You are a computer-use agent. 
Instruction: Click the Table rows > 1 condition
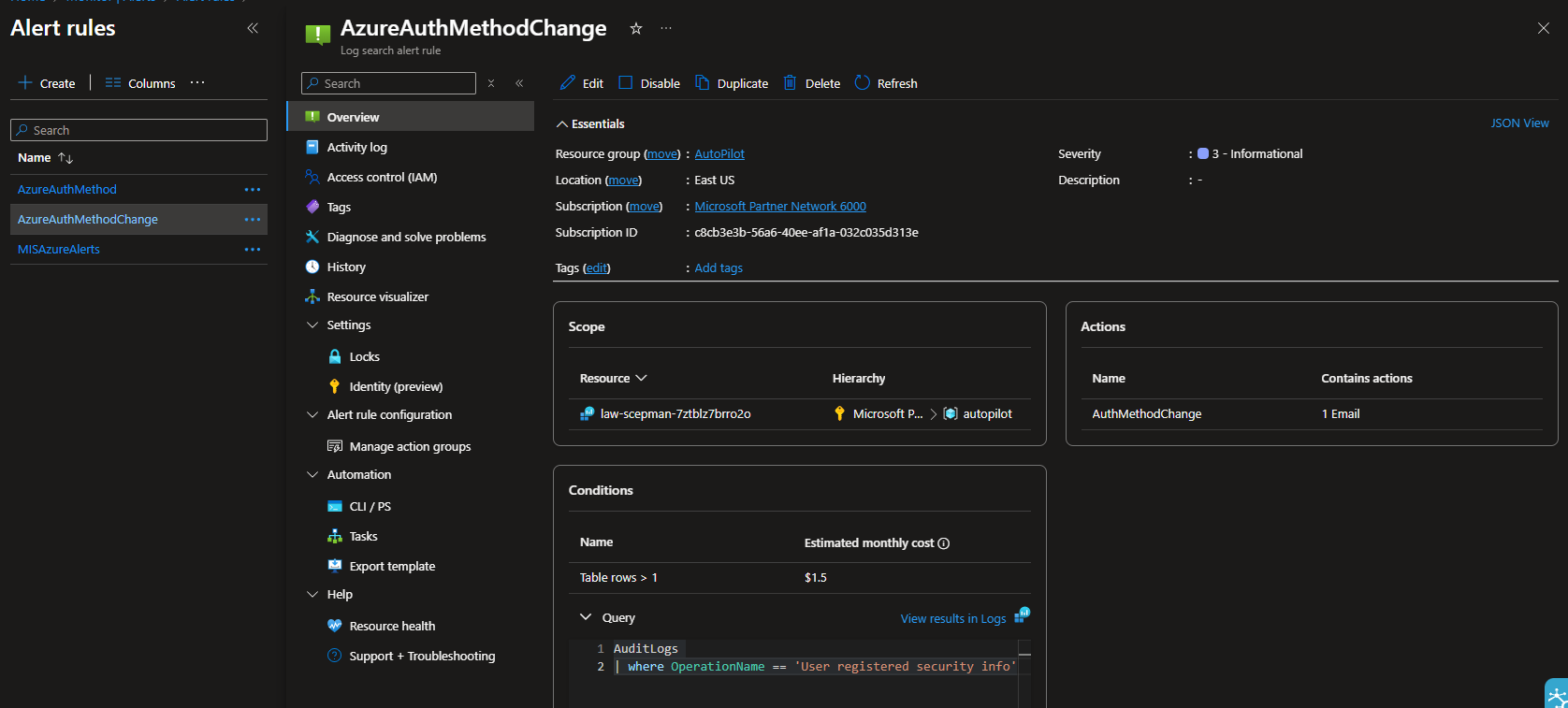618,577
